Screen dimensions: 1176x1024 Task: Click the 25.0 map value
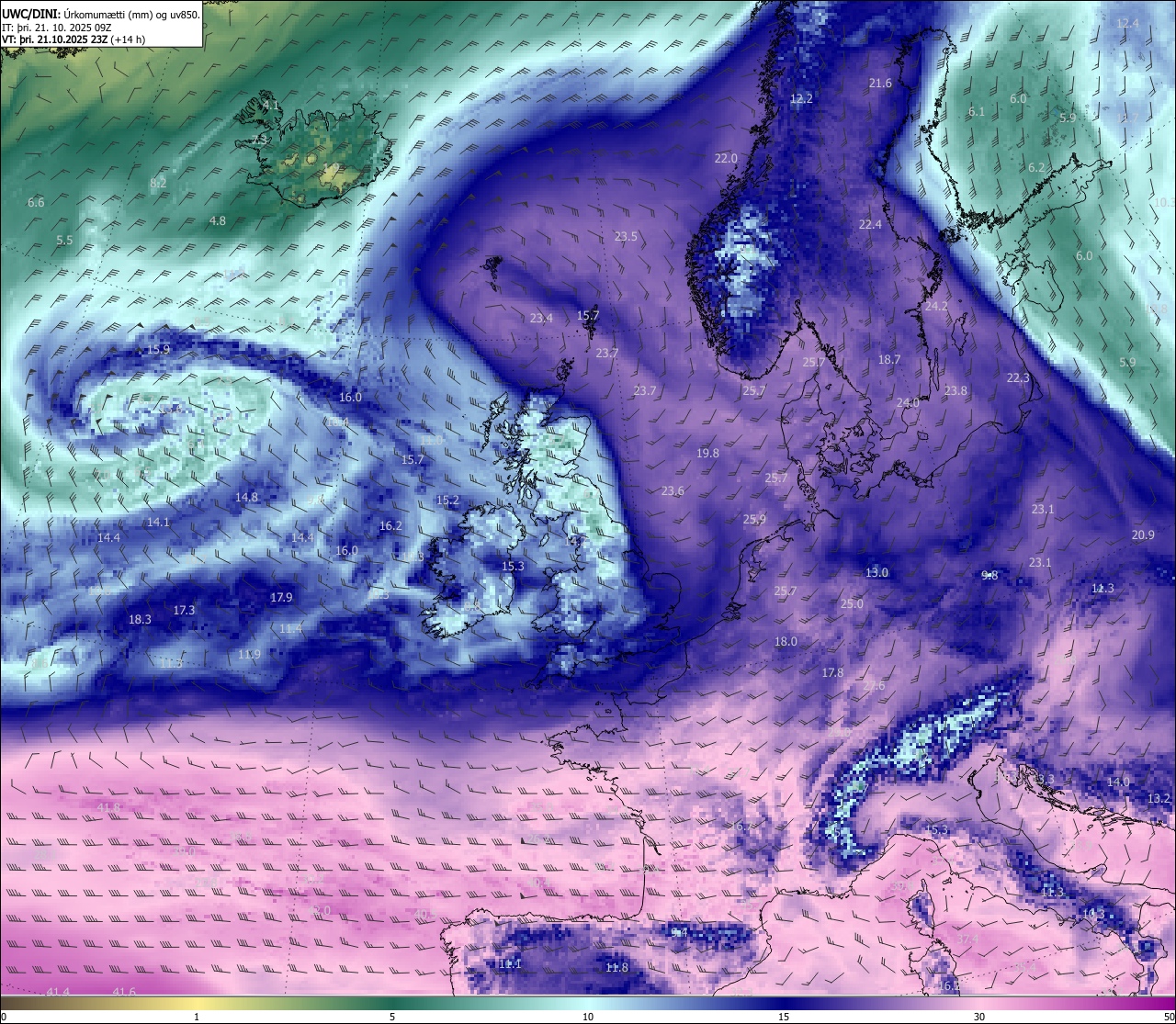852,604
